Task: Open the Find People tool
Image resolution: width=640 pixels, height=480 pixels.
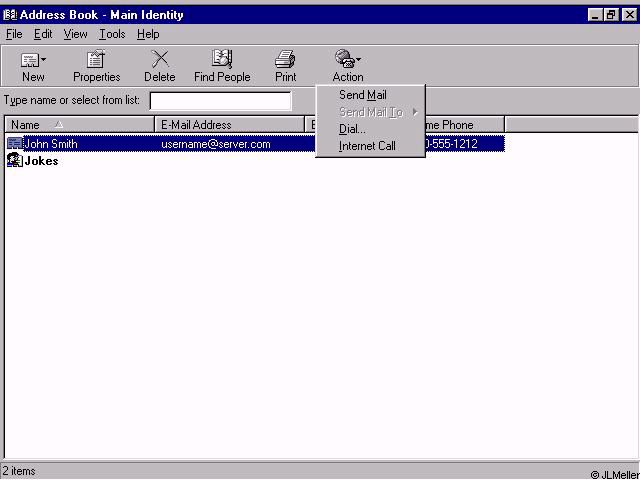Action: (222, 60)
